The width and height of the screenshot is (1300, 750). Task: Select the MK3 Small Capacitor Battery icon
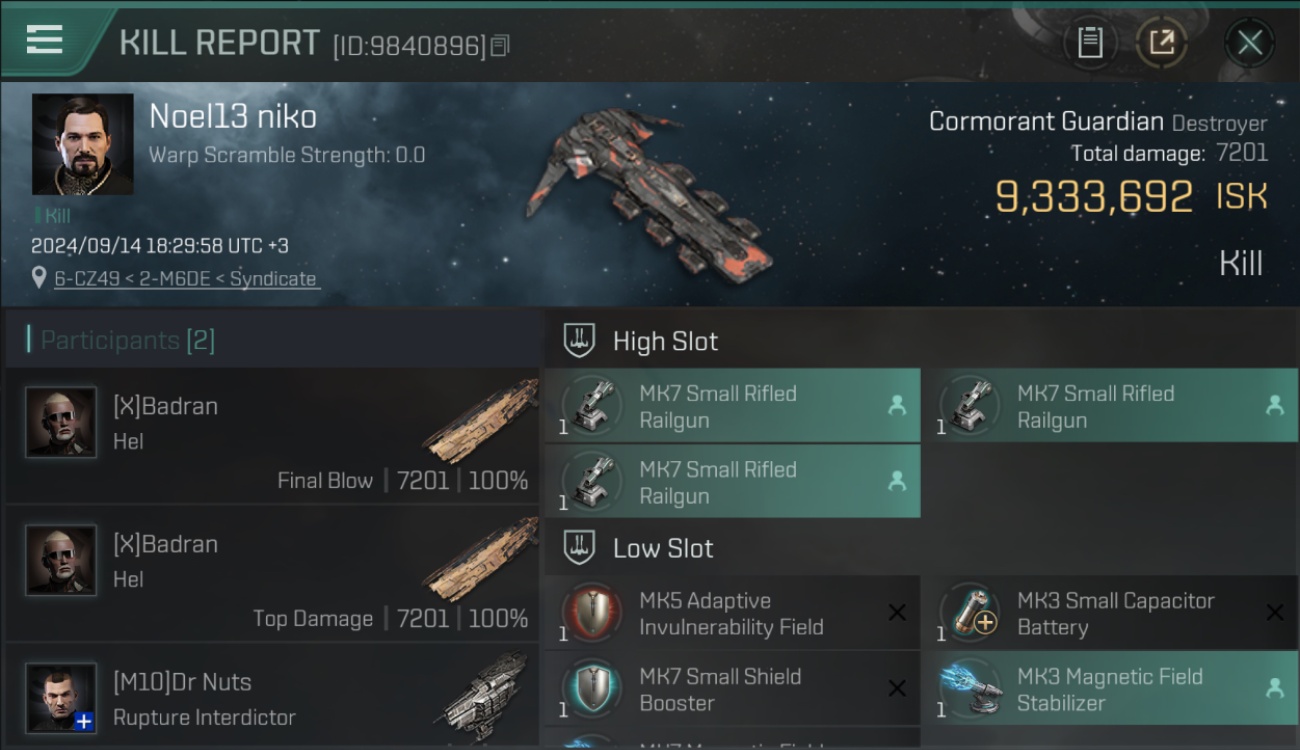[969, 612]
